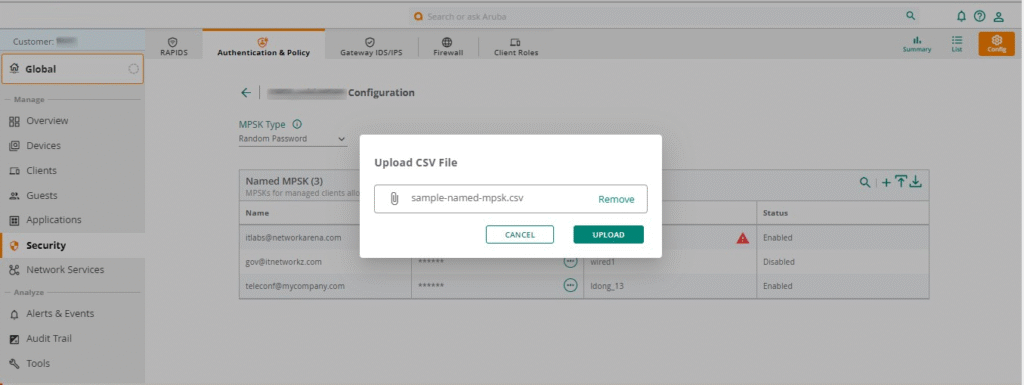Open Gateway IDS/IPS tab
1024x385 pixels.
click(371, 46)
